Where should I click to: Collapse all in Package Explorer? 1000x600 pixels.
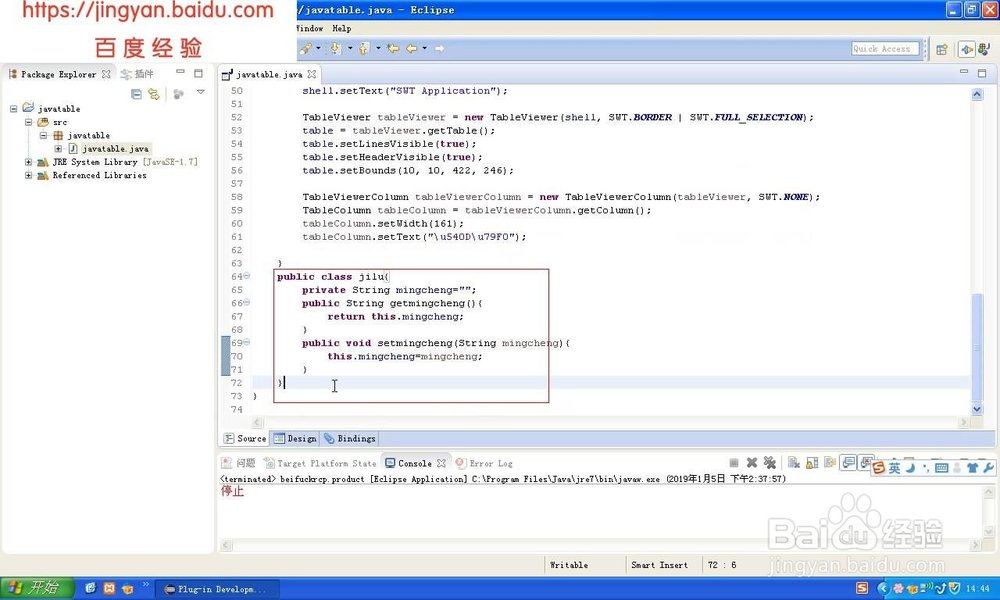click(136, 94)
